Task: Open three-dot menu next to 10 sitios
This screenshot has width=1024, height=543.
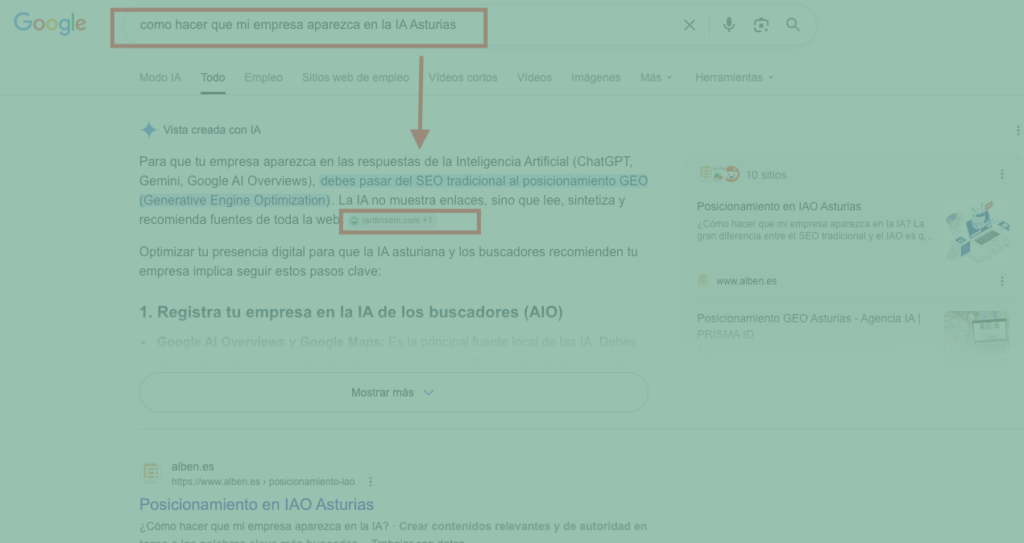Action: [x=1002, y=174]
